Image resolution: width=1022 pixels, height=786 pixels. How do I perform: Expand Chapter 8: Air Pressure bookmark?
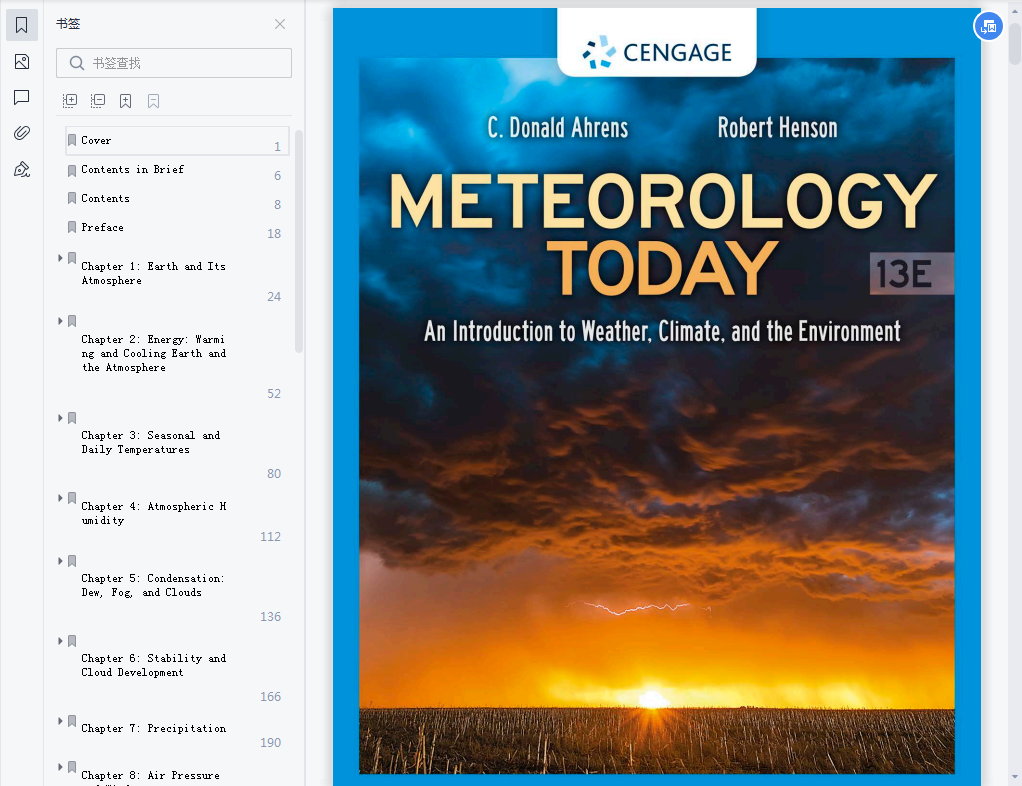(60, 767)
